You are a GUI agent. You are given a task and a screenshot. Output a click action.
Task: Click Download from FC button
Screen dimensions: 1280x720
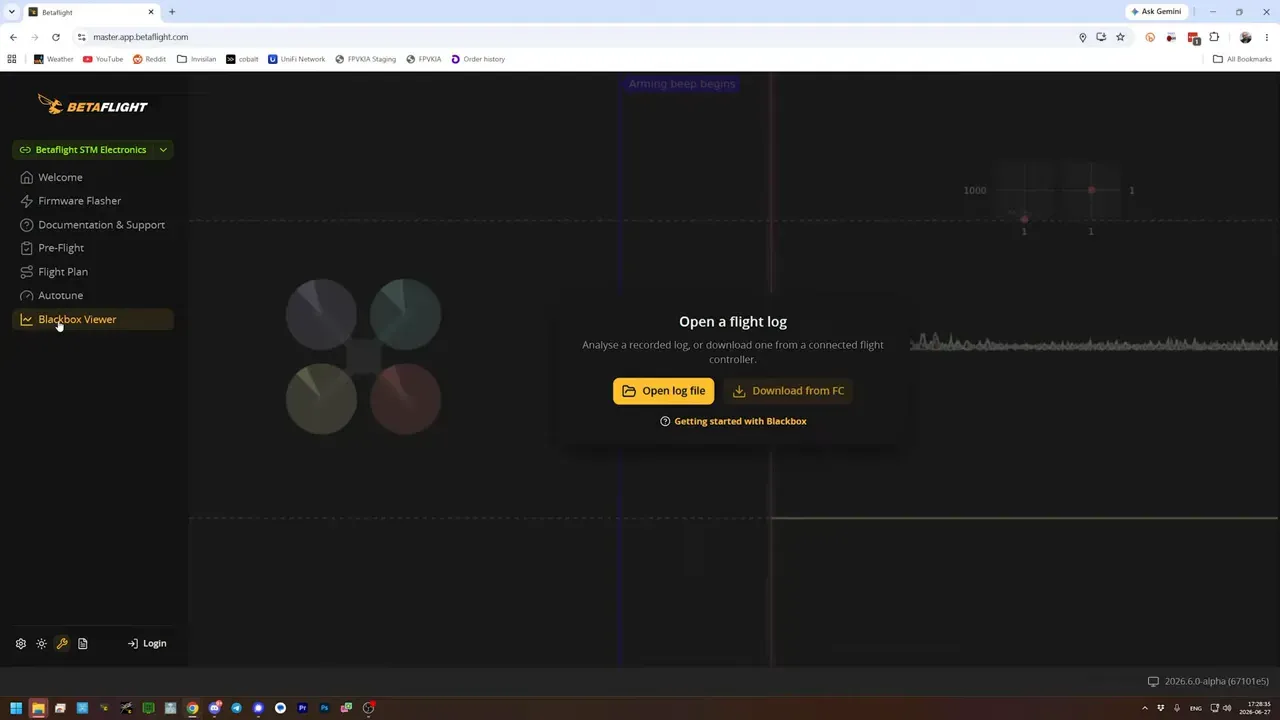pos(788,391)
